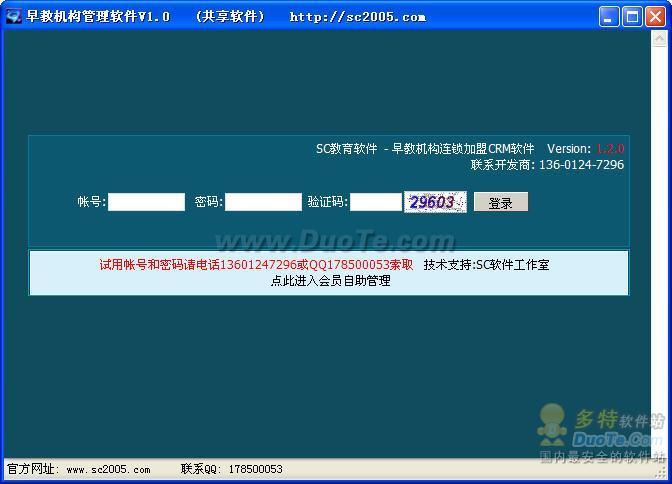Open 点此进入会员自助管理 link
This screenshot has height=484, width=672.
point(330,281)
